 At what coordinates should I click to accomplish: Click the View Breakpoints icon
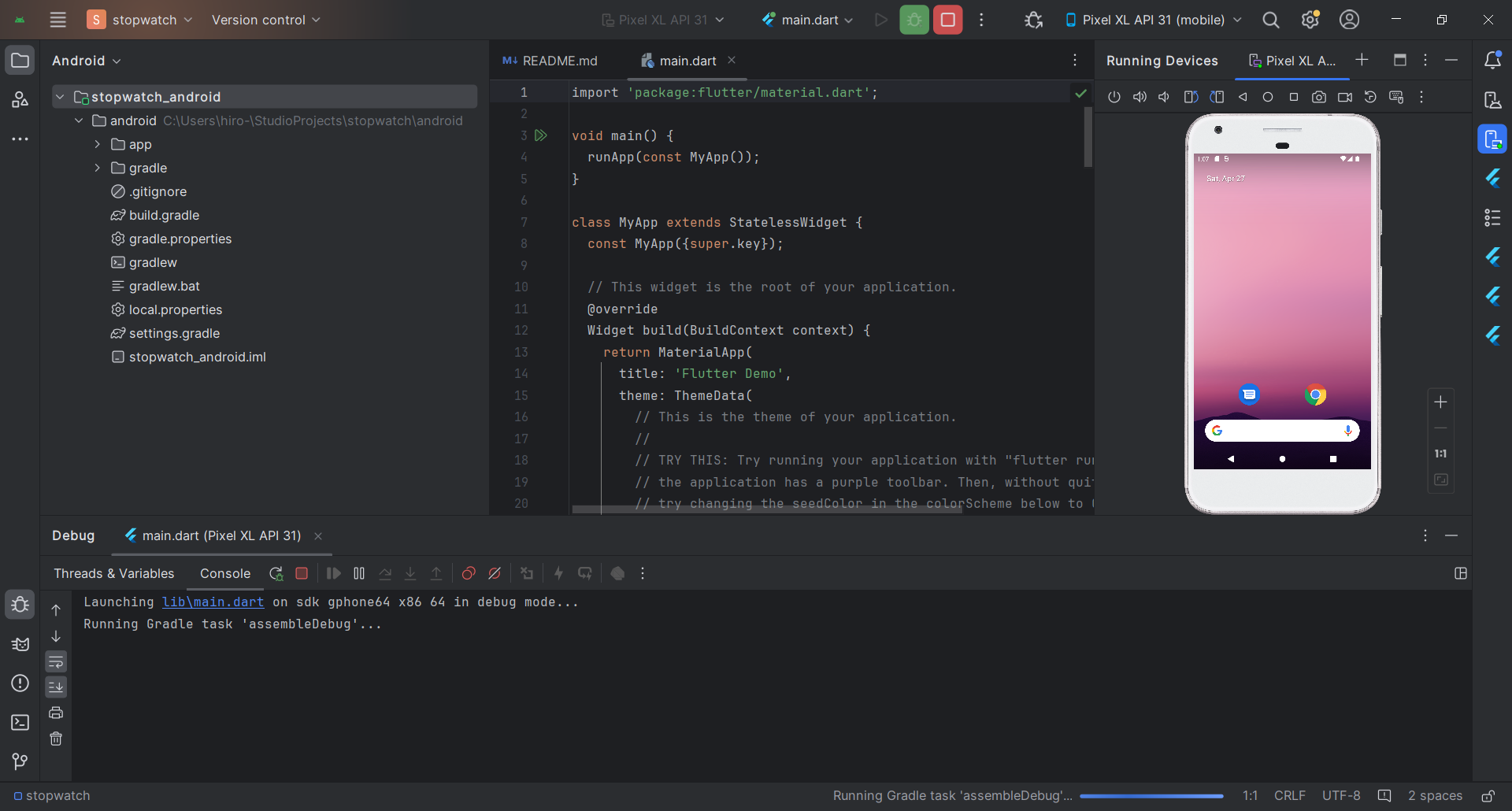(469, 573)
